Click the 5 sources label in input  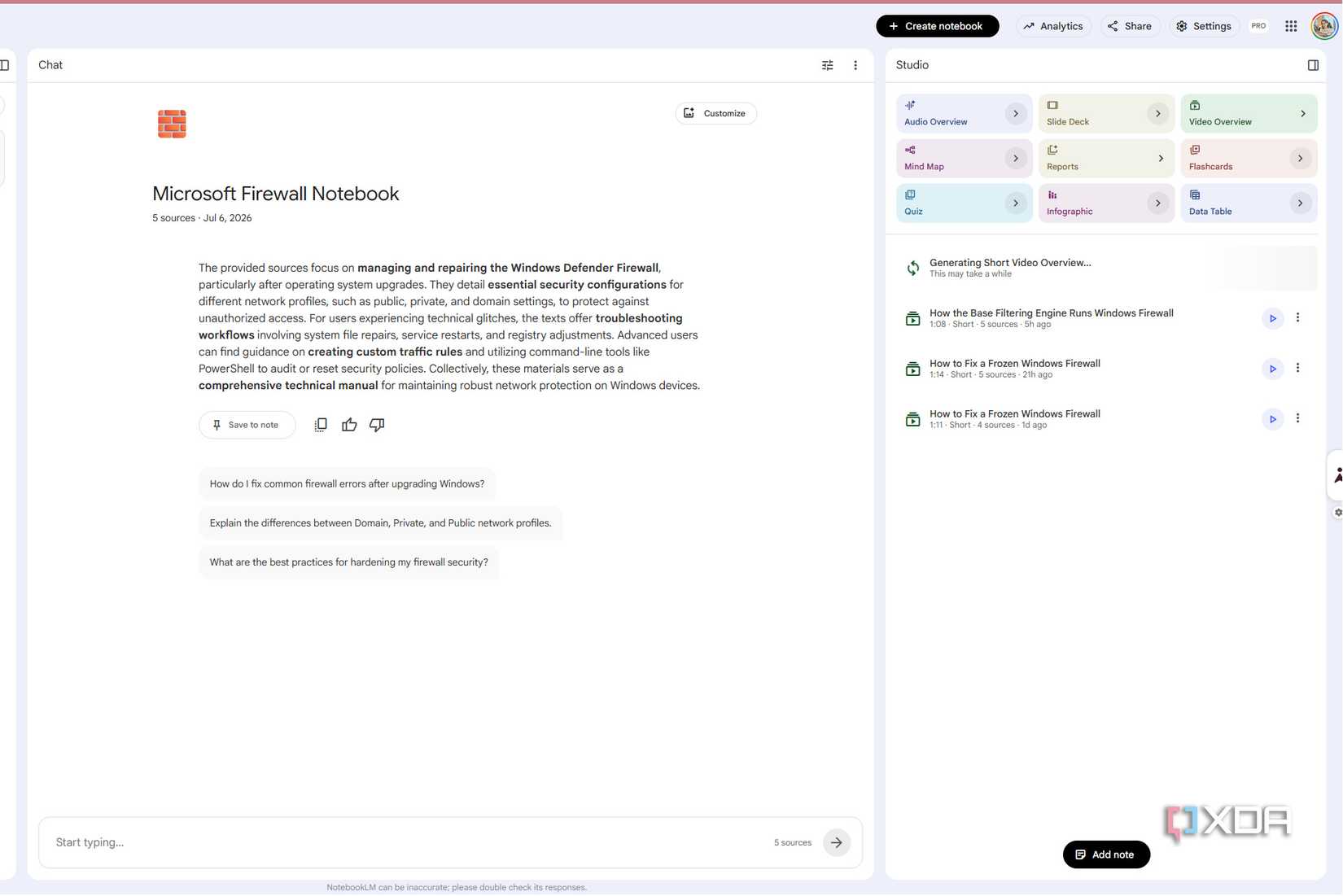click(x=792, y=843)
